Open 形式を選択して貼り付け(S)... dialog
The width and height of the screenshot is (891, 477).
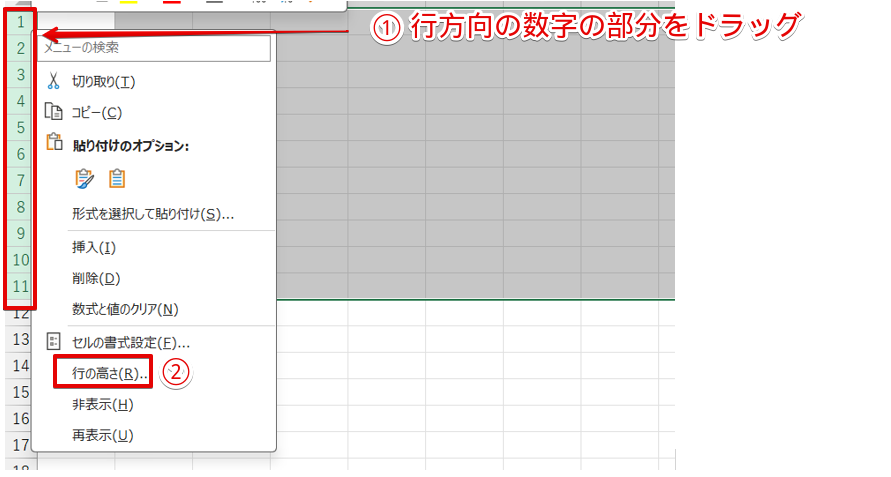pyautogui.click(x=153, y=214)
